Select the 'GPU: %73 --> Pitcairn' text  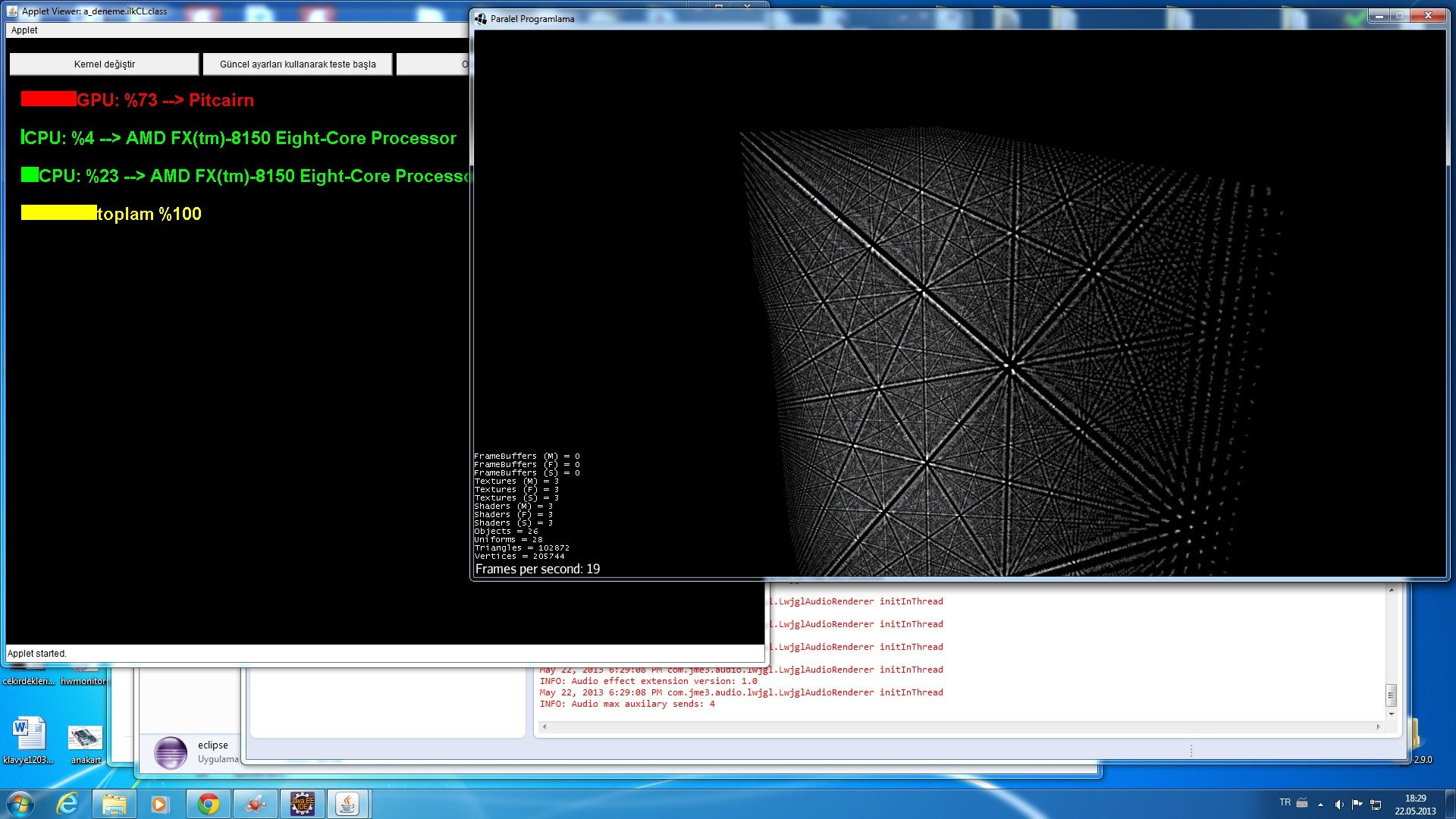[165, 100]
